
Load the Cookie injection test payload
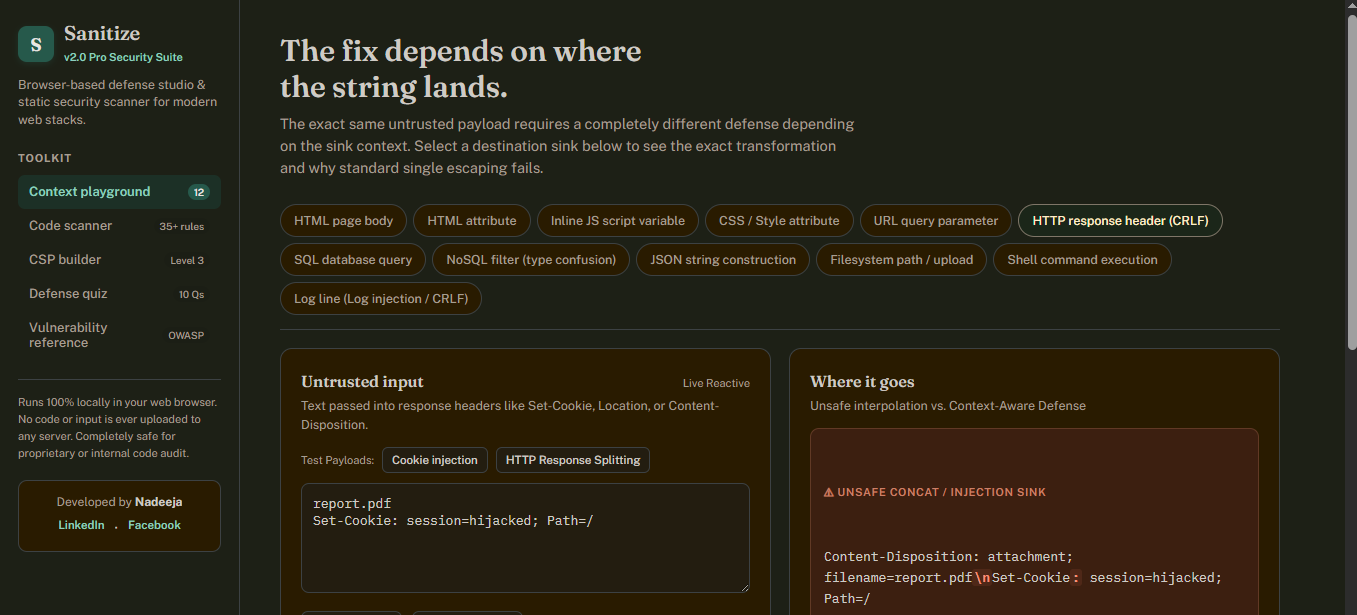pos(435,460)
